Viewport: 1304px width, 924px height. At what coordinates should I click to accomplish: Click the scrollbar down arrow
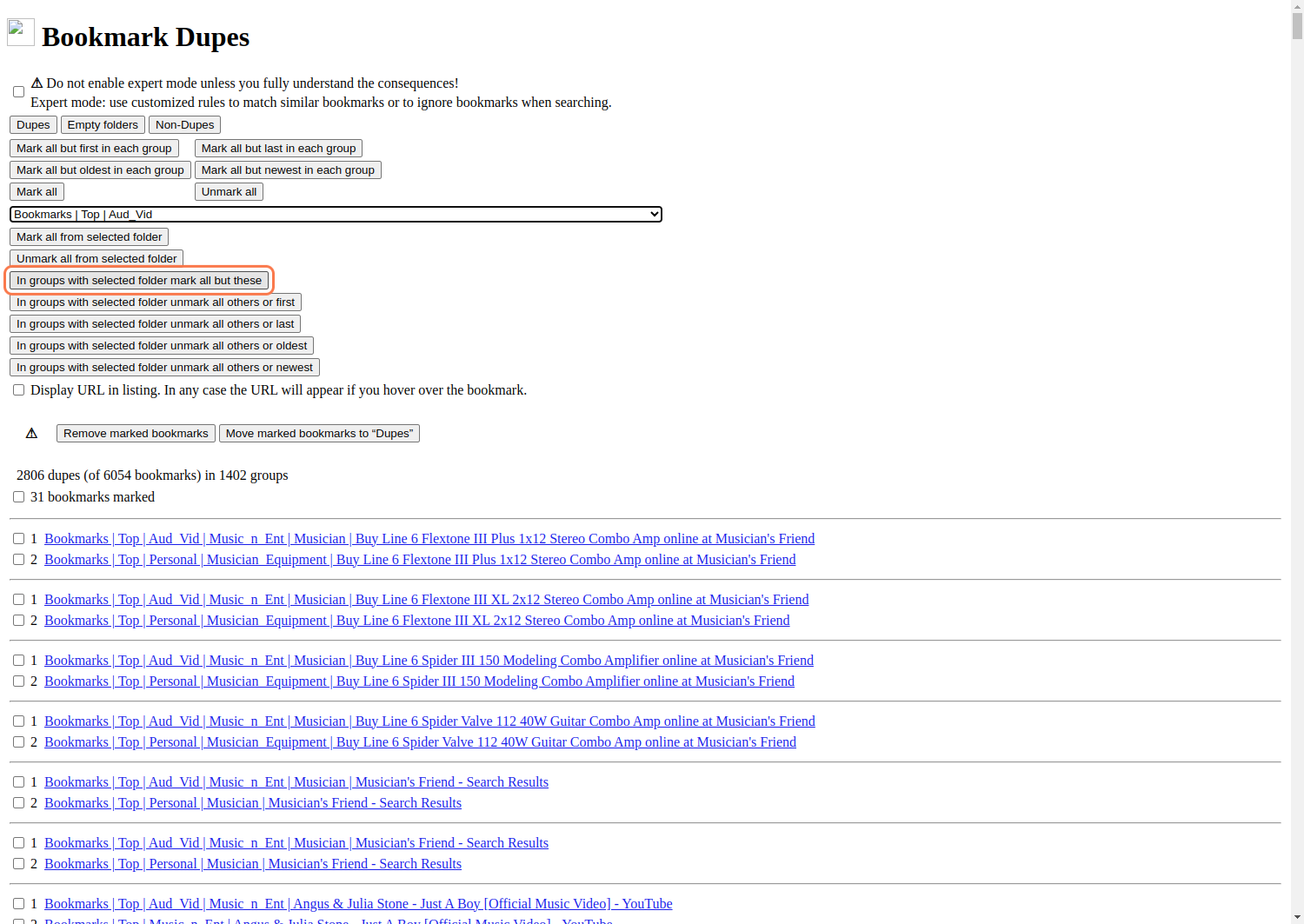[1297, 917]
